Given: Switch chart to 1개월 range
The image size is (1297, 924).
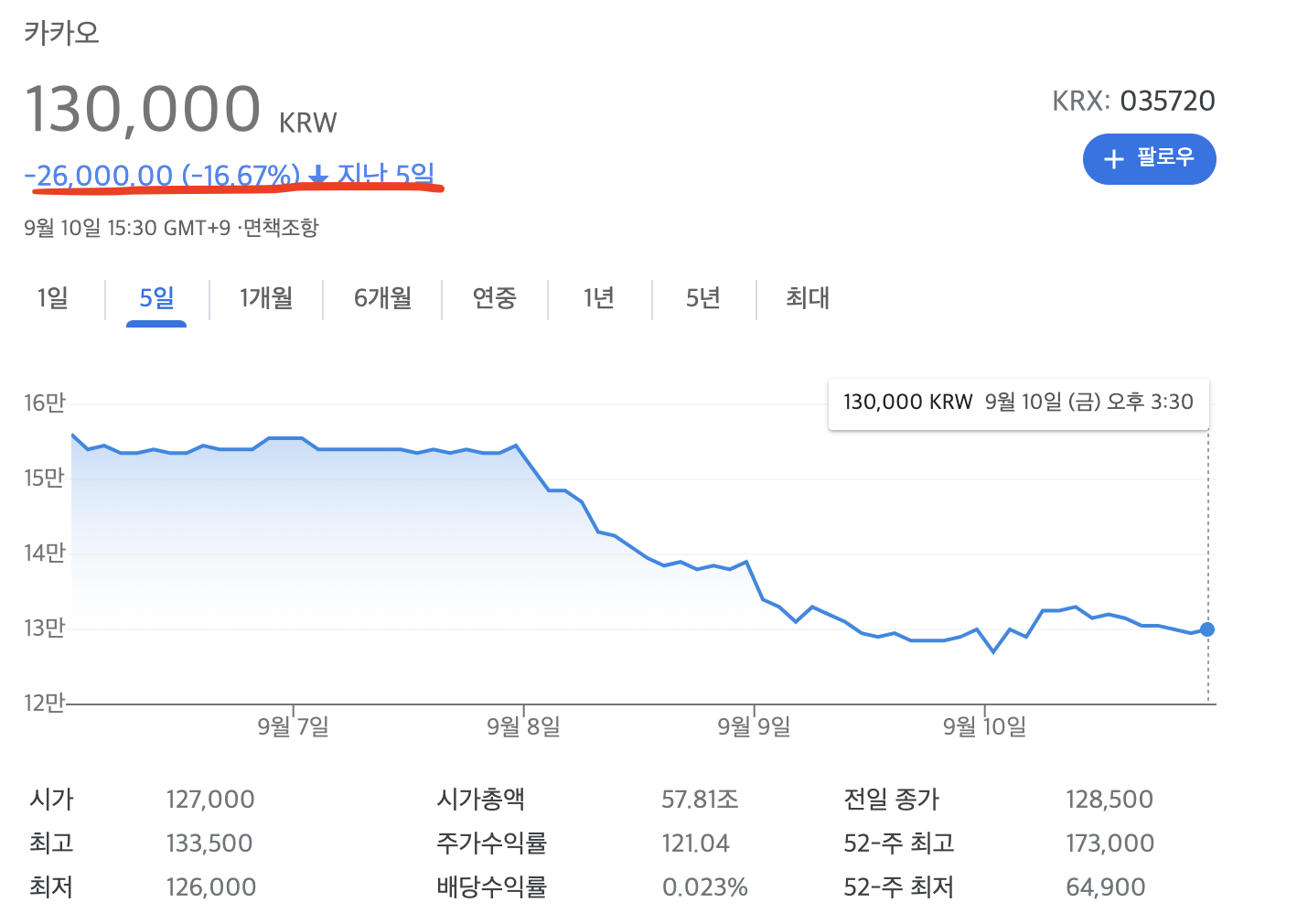Looking at the screenshot, I should 265,298.
